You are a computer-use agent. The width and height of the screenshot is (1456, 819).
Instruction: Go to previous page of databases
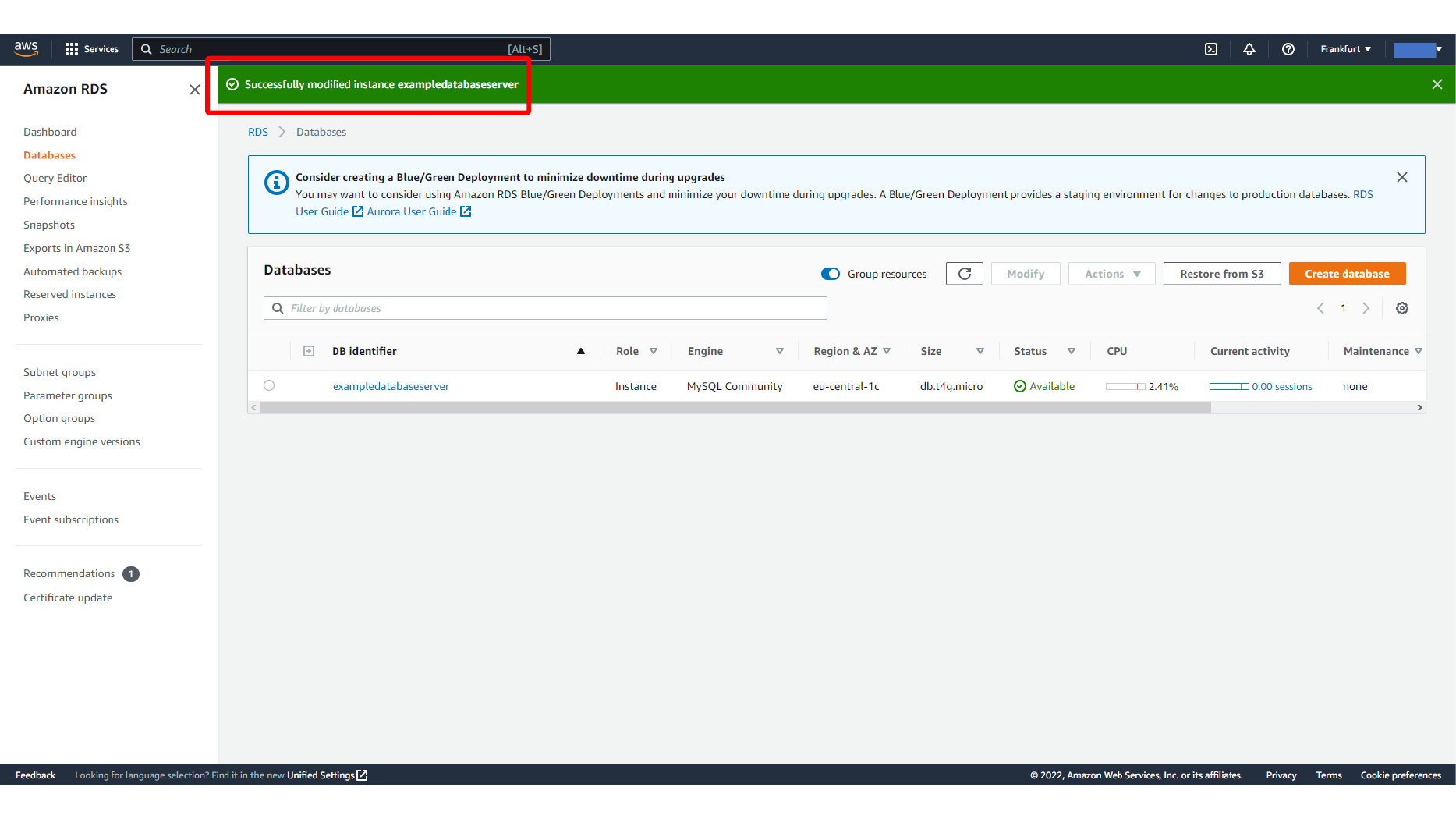tap(1320, 308)
